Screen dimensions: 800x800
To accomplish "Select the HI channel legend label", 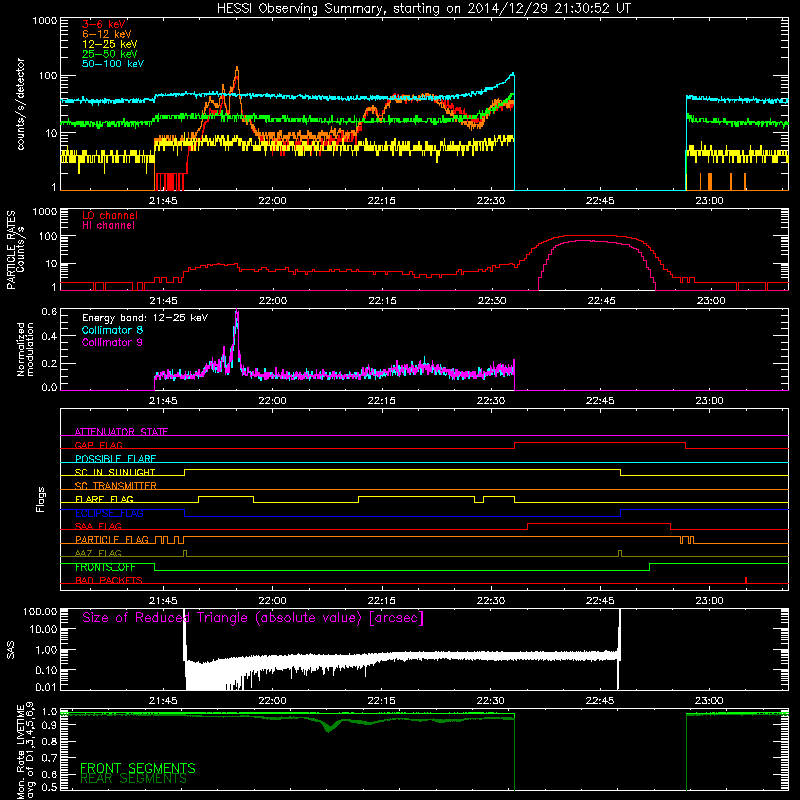I will 108,226.
